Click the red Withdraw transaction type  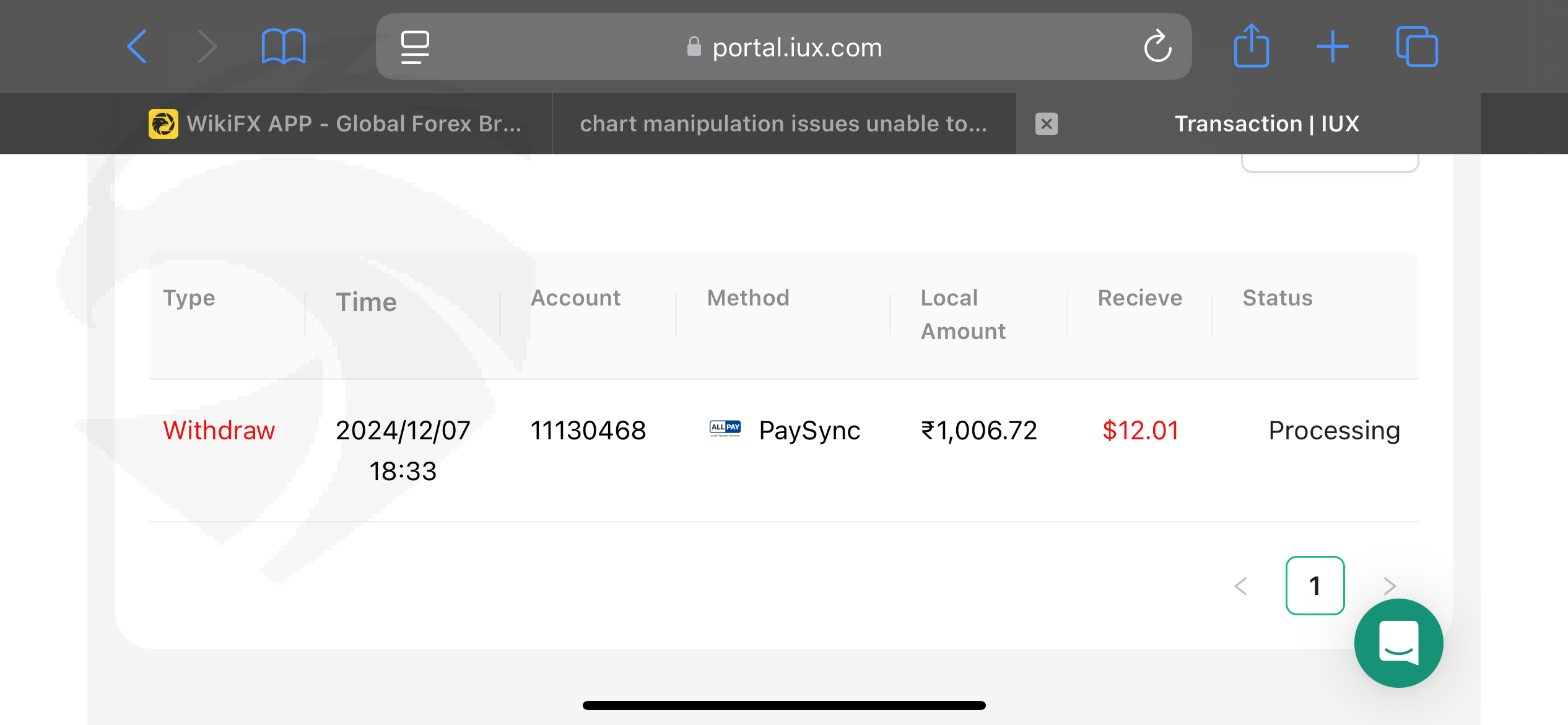219,430
